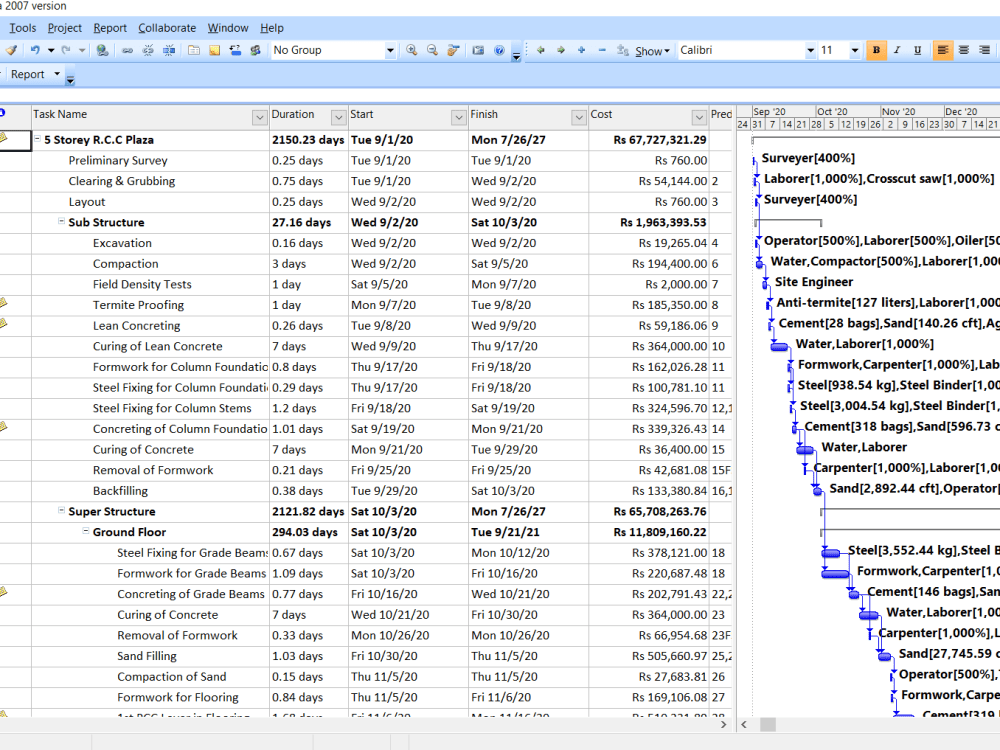Image resolution: width=1000 pixels, height=750 pixels.
Task: Toggle Underline formatting
Action: (x=918, y=48)
